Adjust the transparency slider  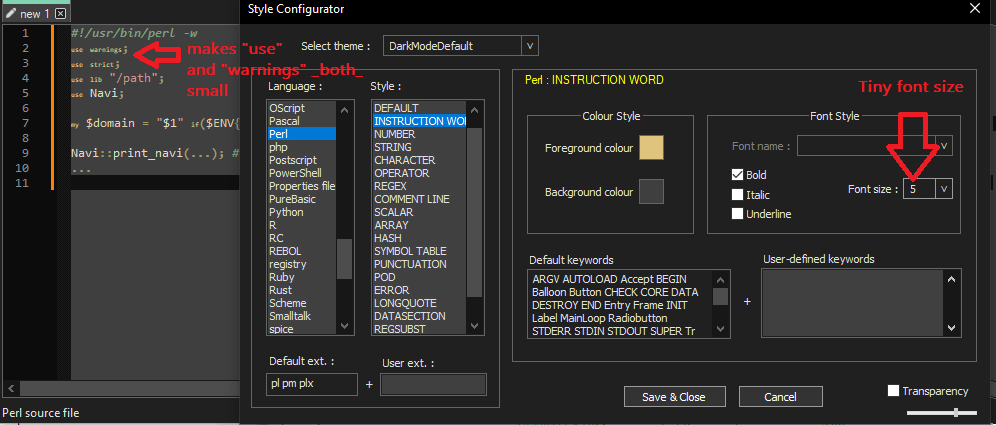tap(955, 413)
